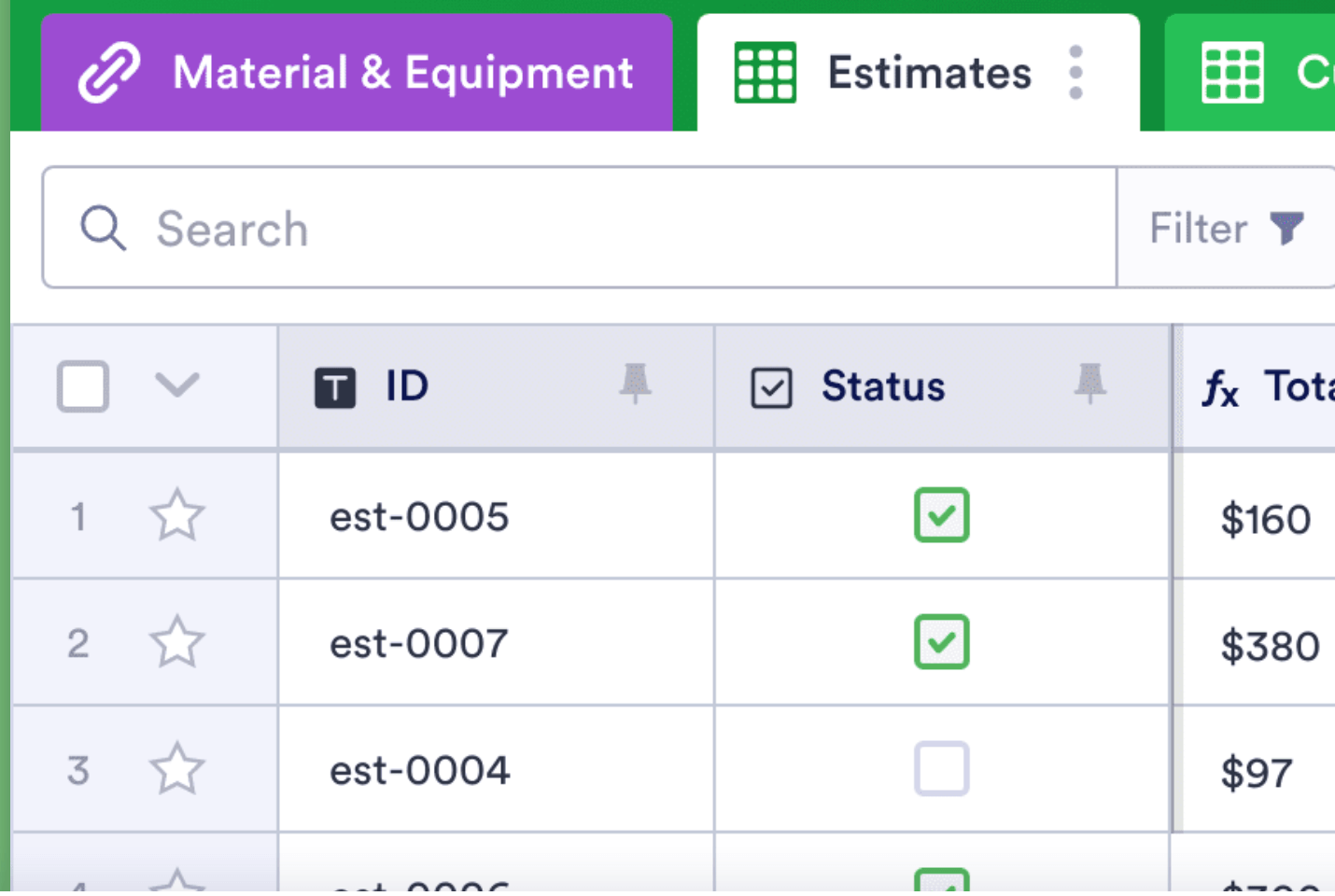Click row number 2
The width and height of the screenshot is (1335, 896).
78,643
